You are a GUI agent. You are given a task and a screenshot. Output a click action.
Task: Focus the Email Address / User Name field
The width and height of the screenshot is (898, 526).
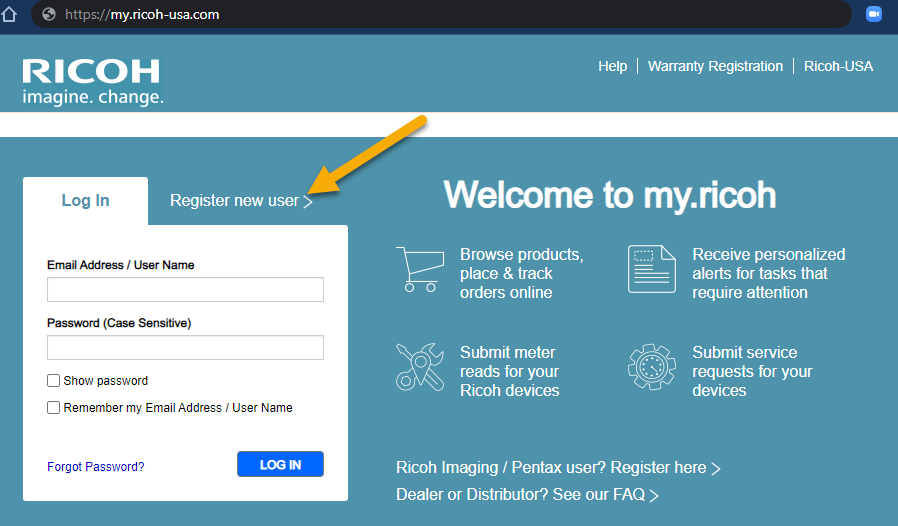(185, 289)
